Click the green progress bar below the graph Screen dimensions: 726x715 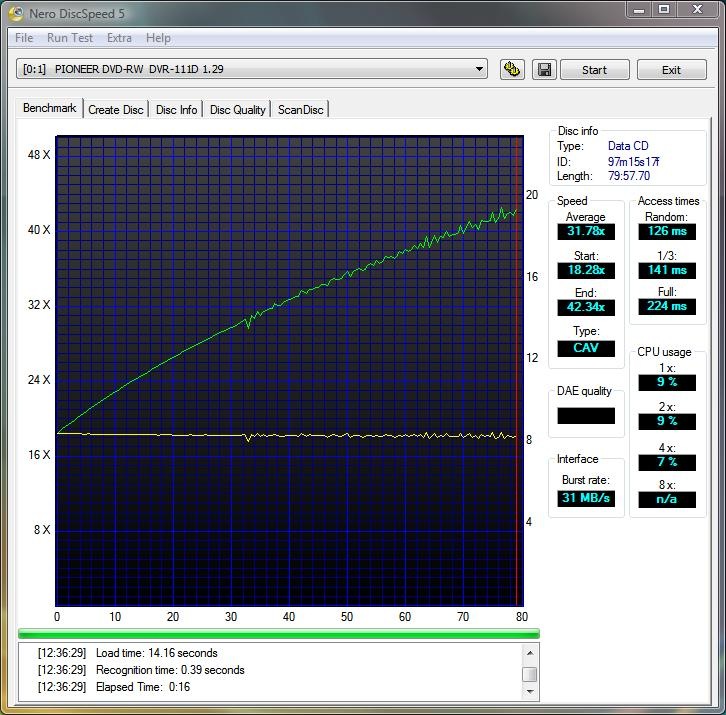pyautogui.click(x=279, y=633)
